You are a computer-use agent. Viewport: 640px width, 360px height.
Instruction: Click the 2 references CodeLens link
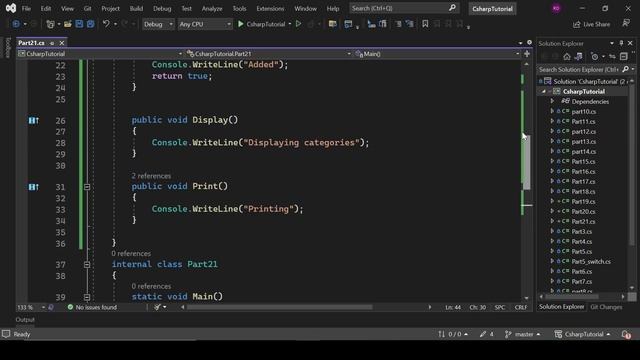(x=151, y=176)
